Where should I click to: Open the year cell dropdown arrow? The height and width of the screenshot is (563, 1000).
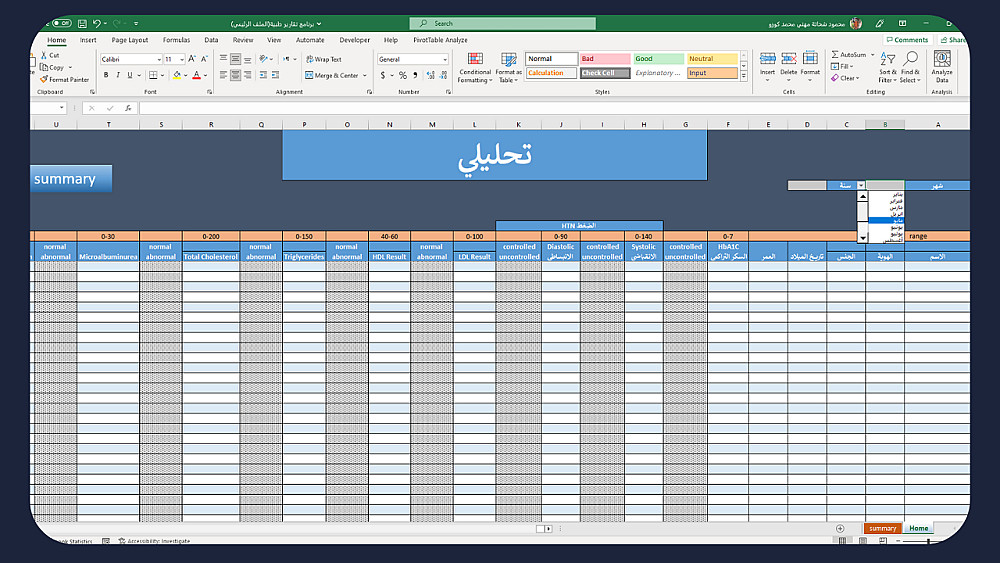pos(861,186)
